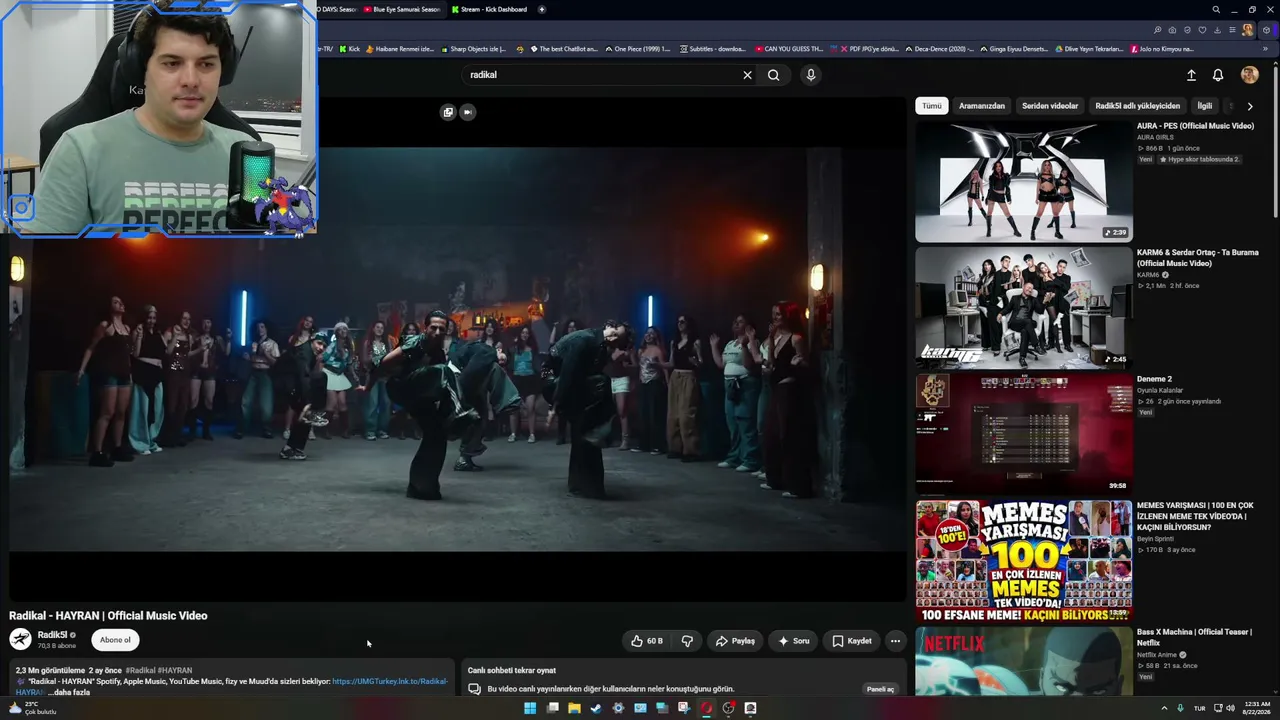
Task: Open a new browser tab with plus
Action: pos(542,9)
